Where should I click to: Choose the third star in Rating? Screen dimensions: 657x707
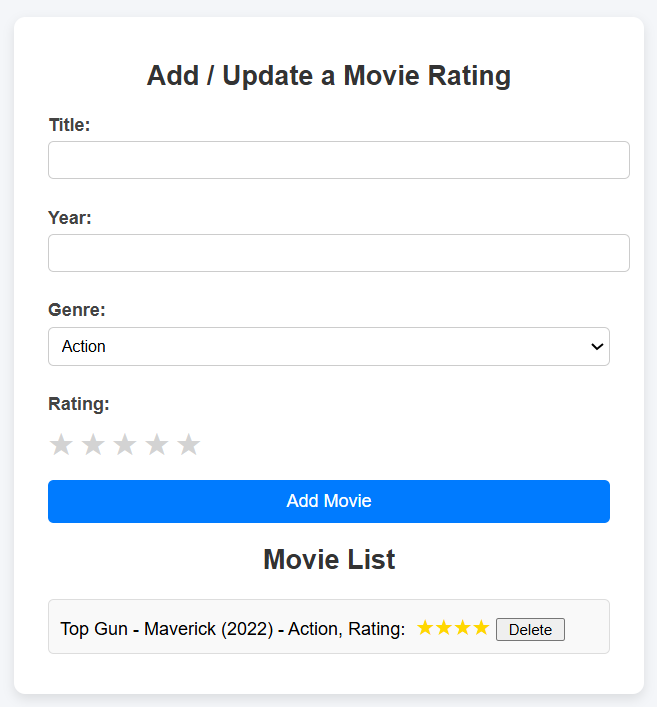125,445
